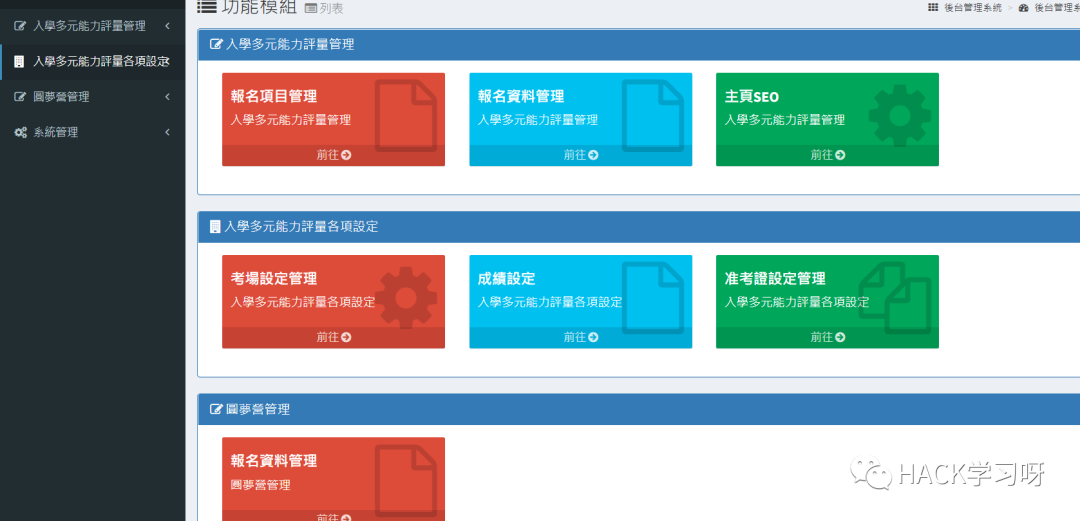Open 准考證設定管理 green card title

(x=775, y=279)
